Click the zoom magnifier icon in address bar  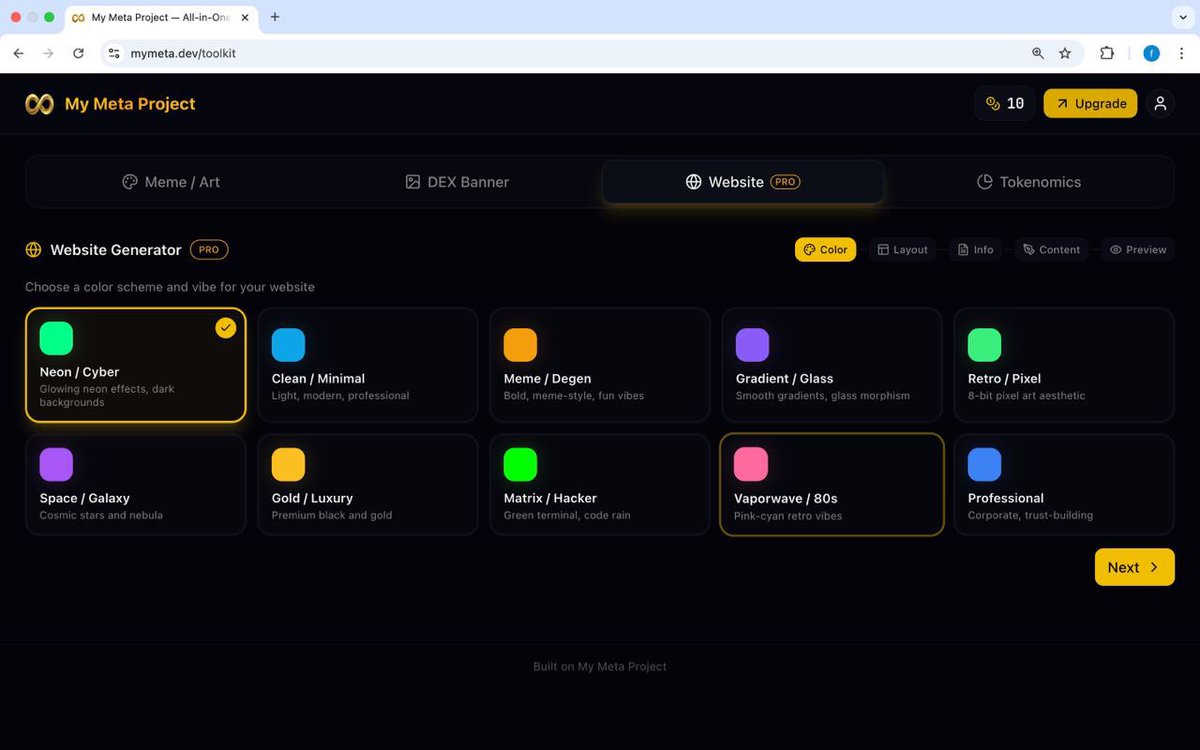1038,53
